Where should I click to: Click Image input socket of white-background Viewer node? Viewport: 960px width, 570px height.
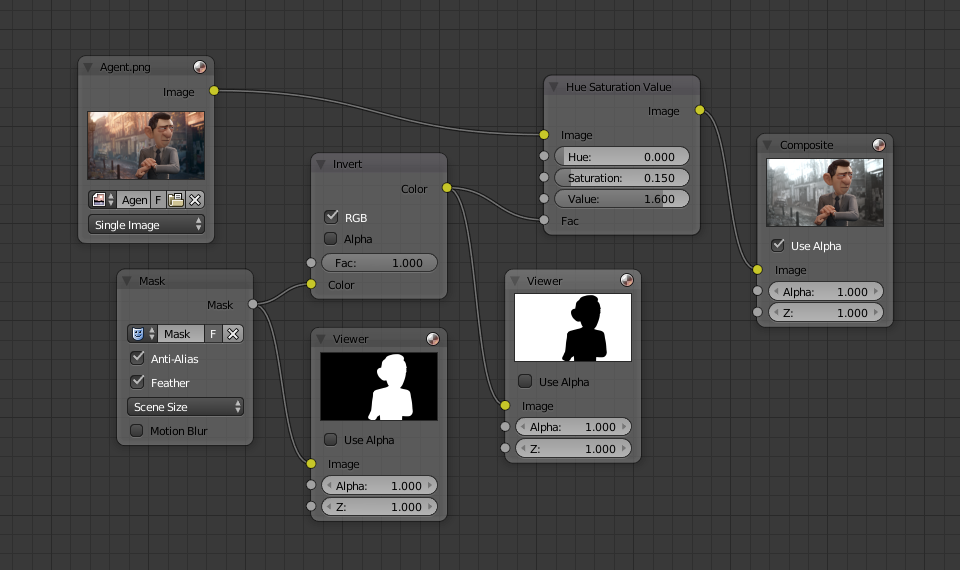[505, 405]
